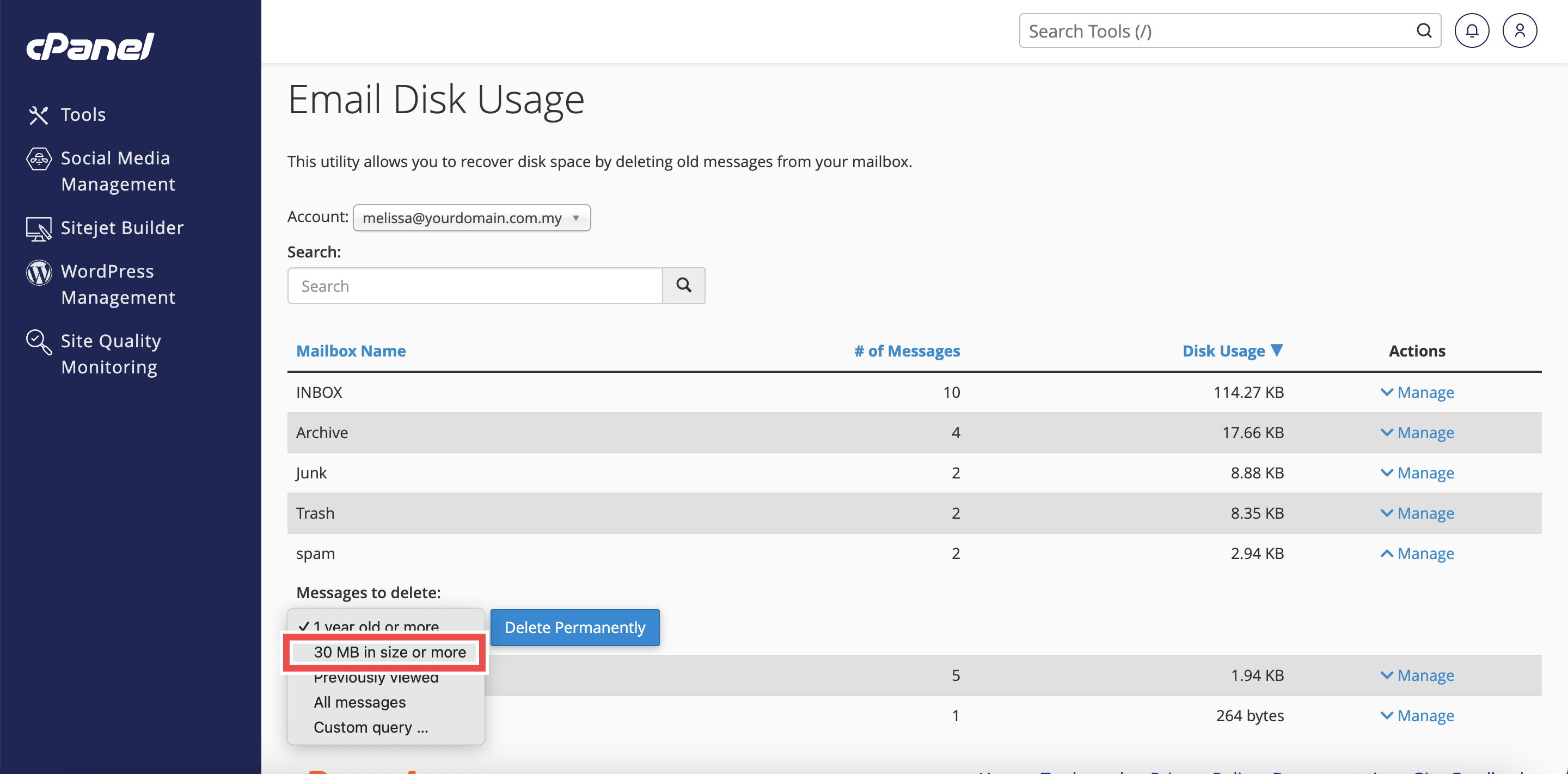1568x774 pixels.
Task: Click the mailbox search magnifier button
Action: pos(684,285)
